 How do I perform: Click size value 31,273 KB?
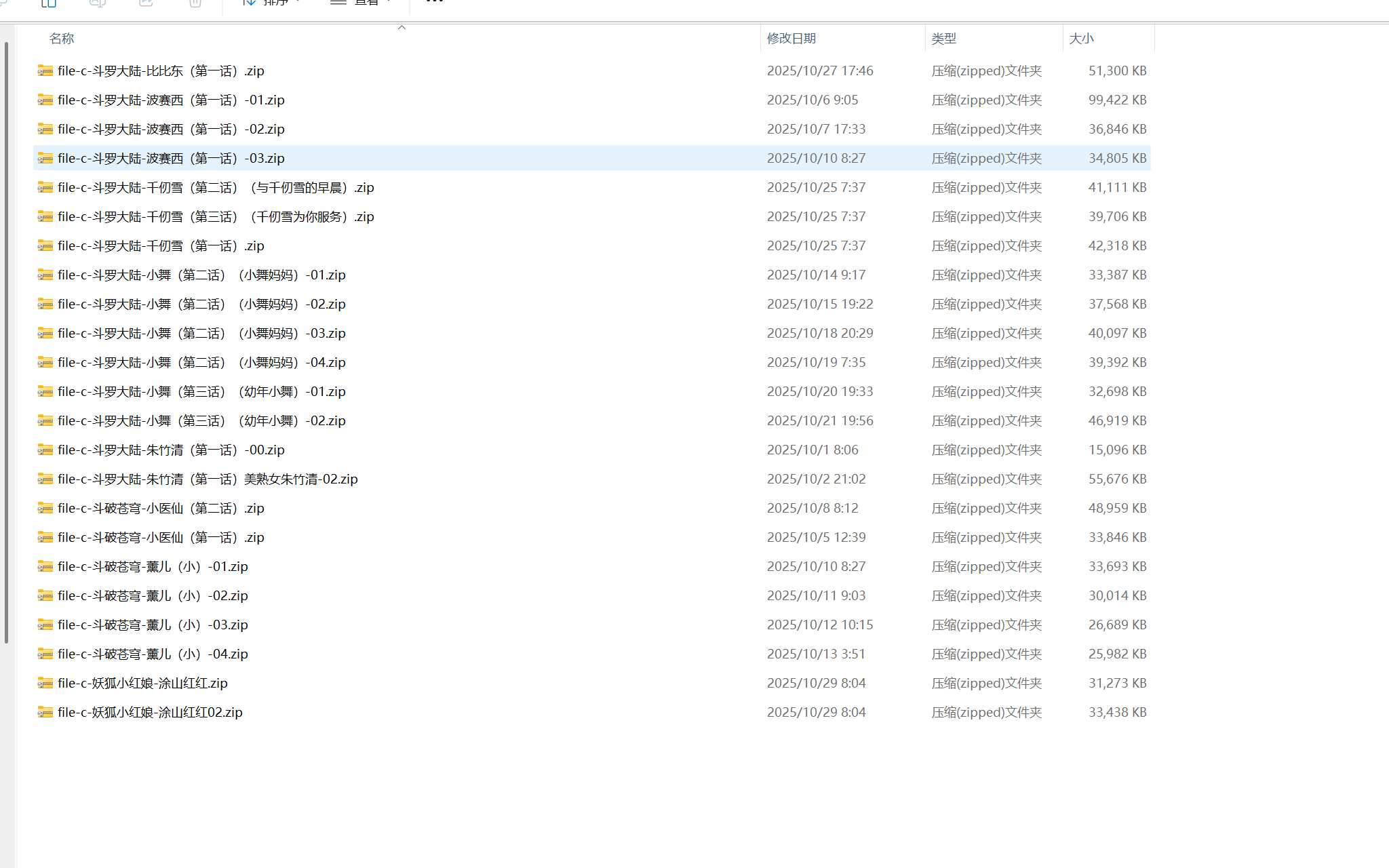[x=1117, y=683]
